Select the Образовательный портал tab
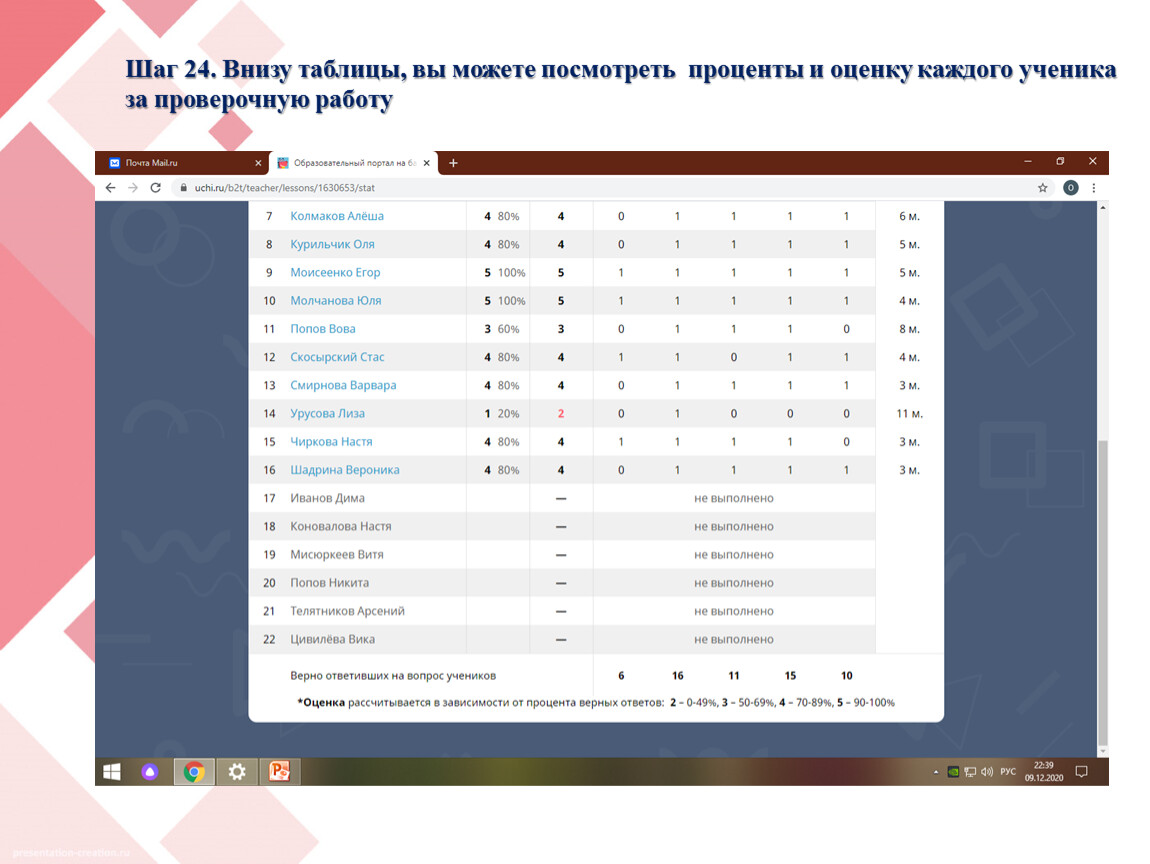Screen dimensions: 1150x864 tap(350, 163)
